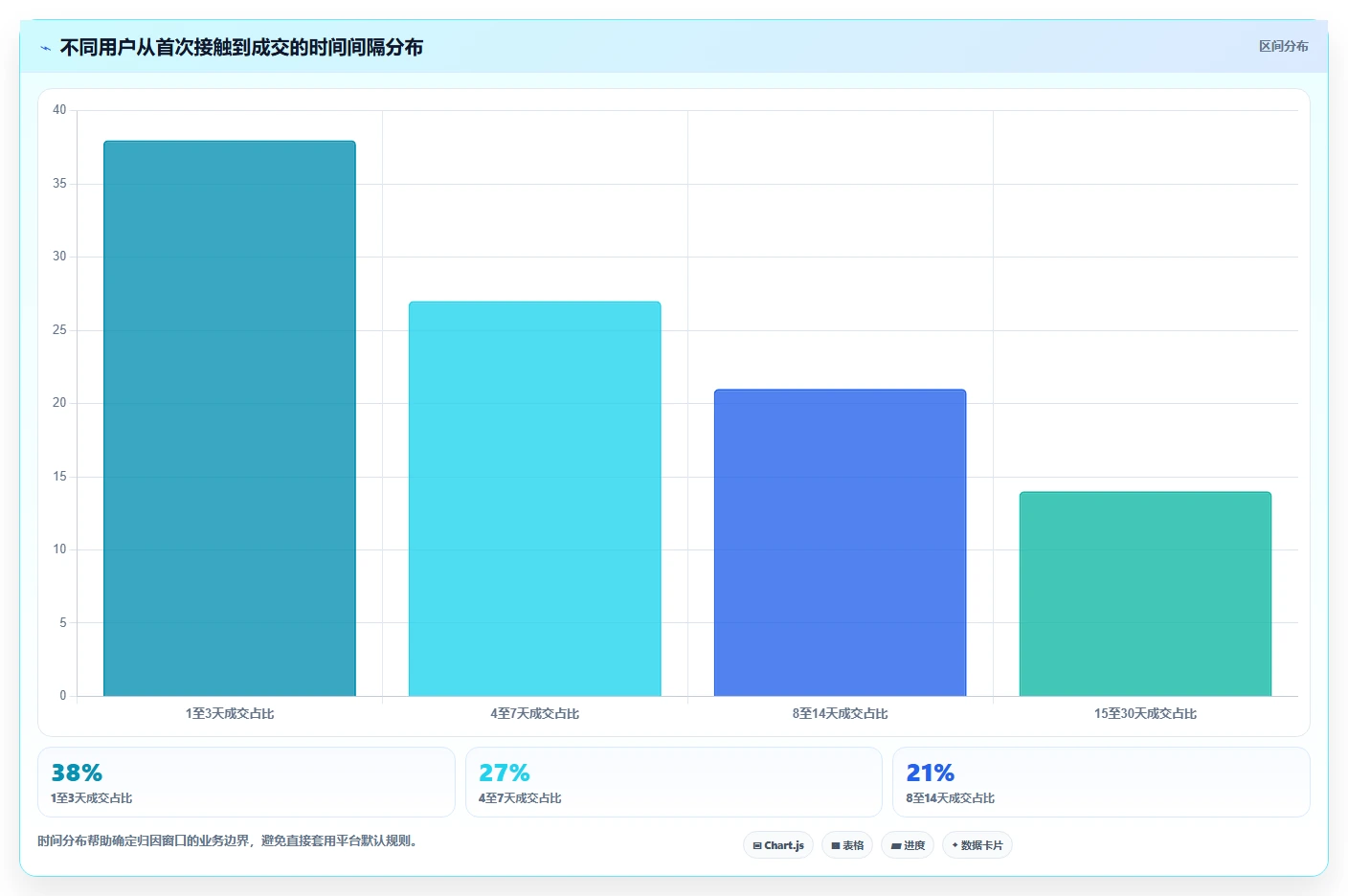Click the chart title 不同用户从首次接触到成交的时间间隔分布
The image size is (1348, 896).
pos(241,47)
